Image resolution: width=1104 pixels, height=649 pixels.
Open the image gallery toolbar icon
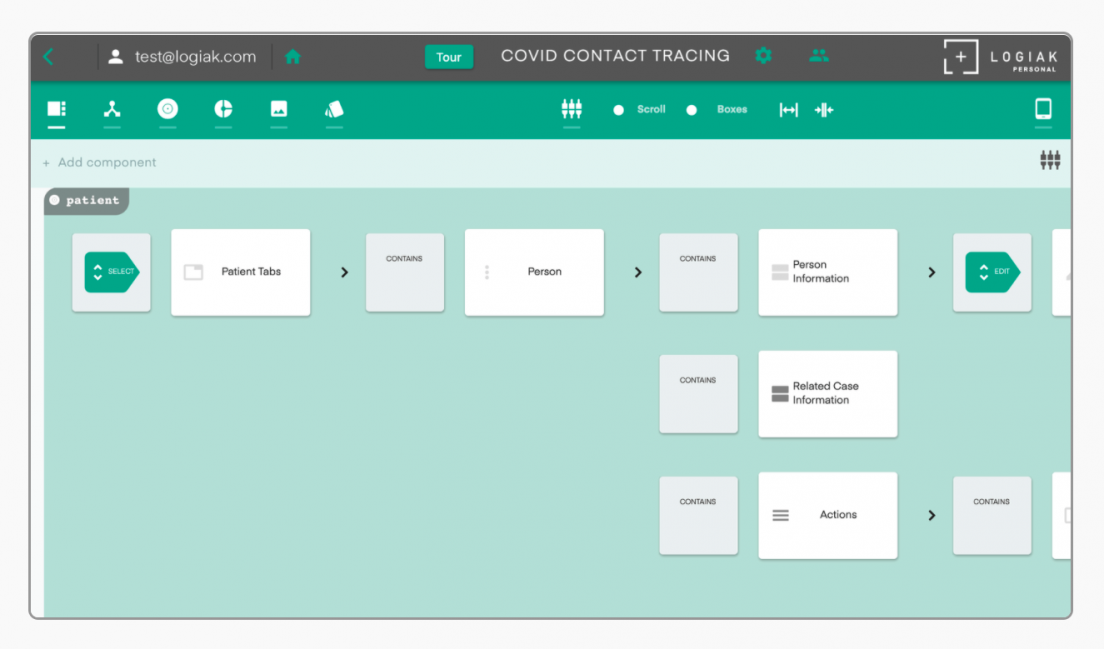279,109
